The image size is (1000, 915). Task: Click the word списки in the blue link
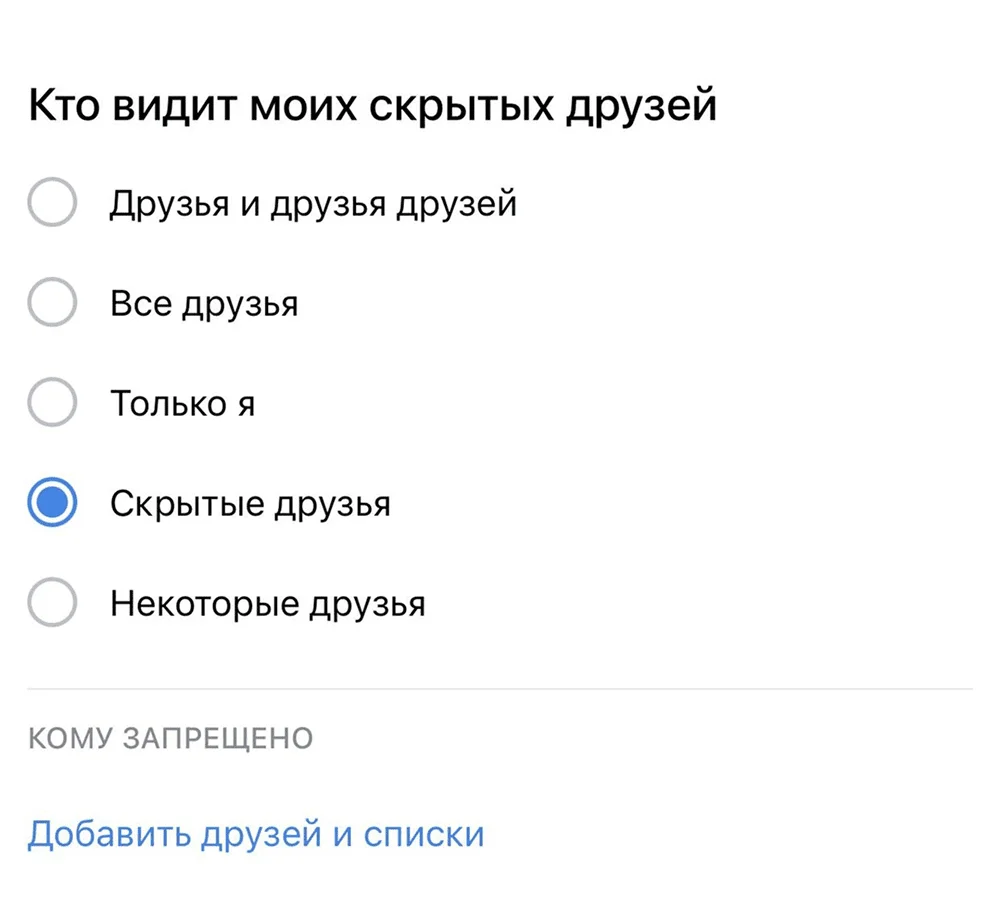(423, 834)
